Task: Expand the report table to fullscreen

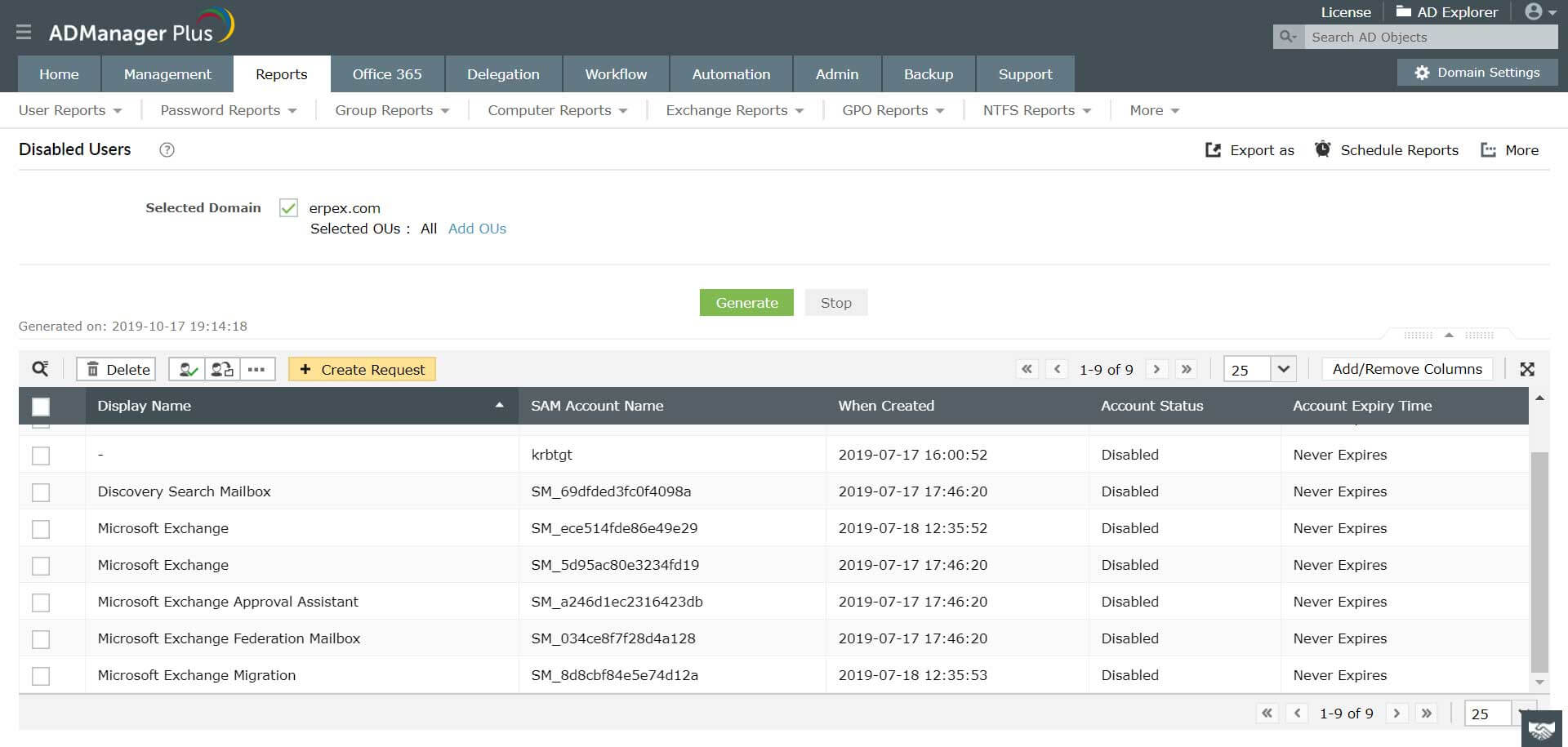Action: pos(1528,369)
